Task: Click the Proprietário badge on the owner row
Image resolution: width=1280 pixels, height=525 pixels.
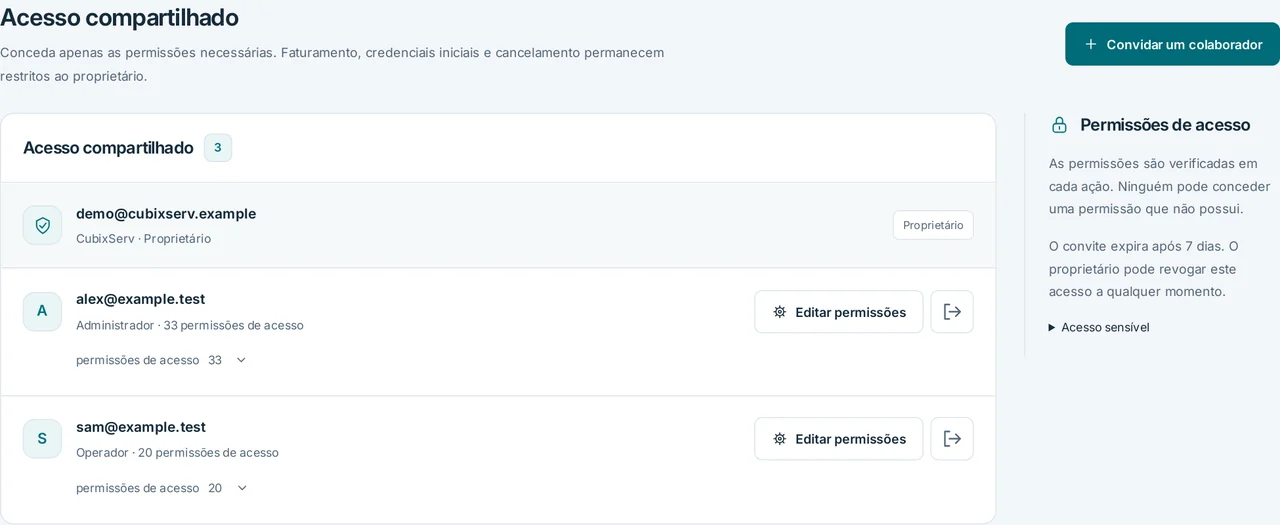Action: (x=933, y=225)
